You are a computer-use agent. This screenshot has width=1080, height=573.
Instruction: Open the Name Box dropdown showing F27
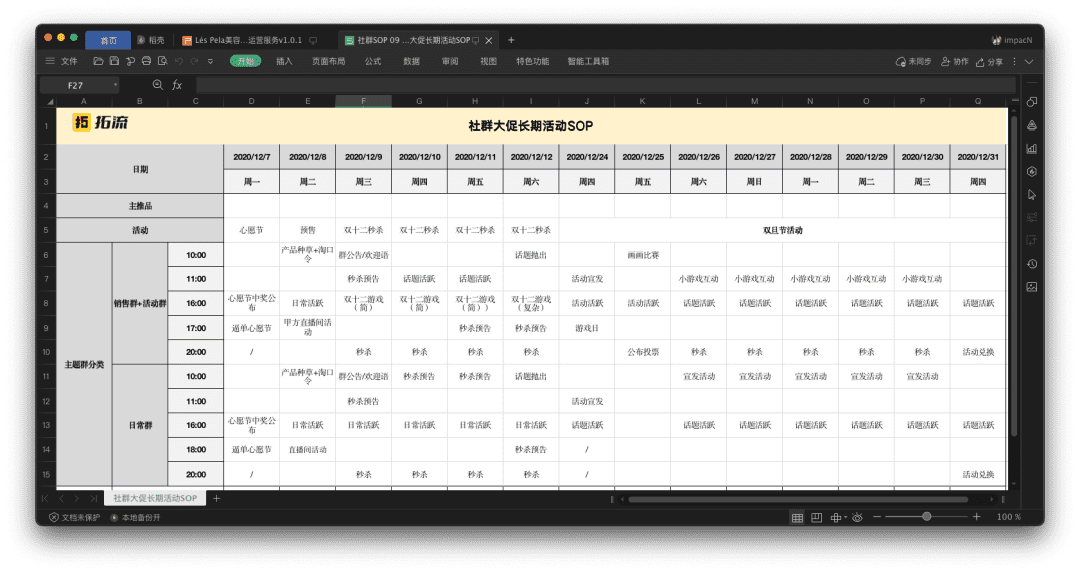tap(115, 85)
